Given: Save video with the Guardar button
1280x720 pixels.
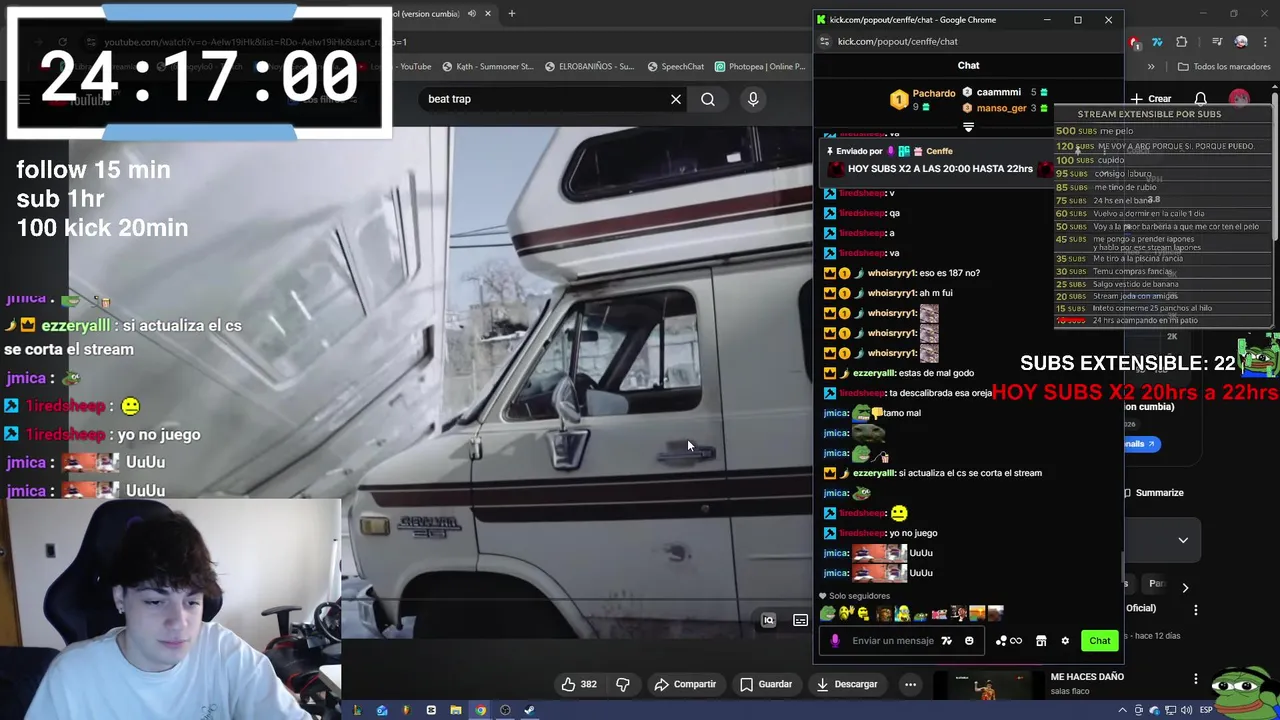Looking at the screenshot, I should (x=766, y=684).
